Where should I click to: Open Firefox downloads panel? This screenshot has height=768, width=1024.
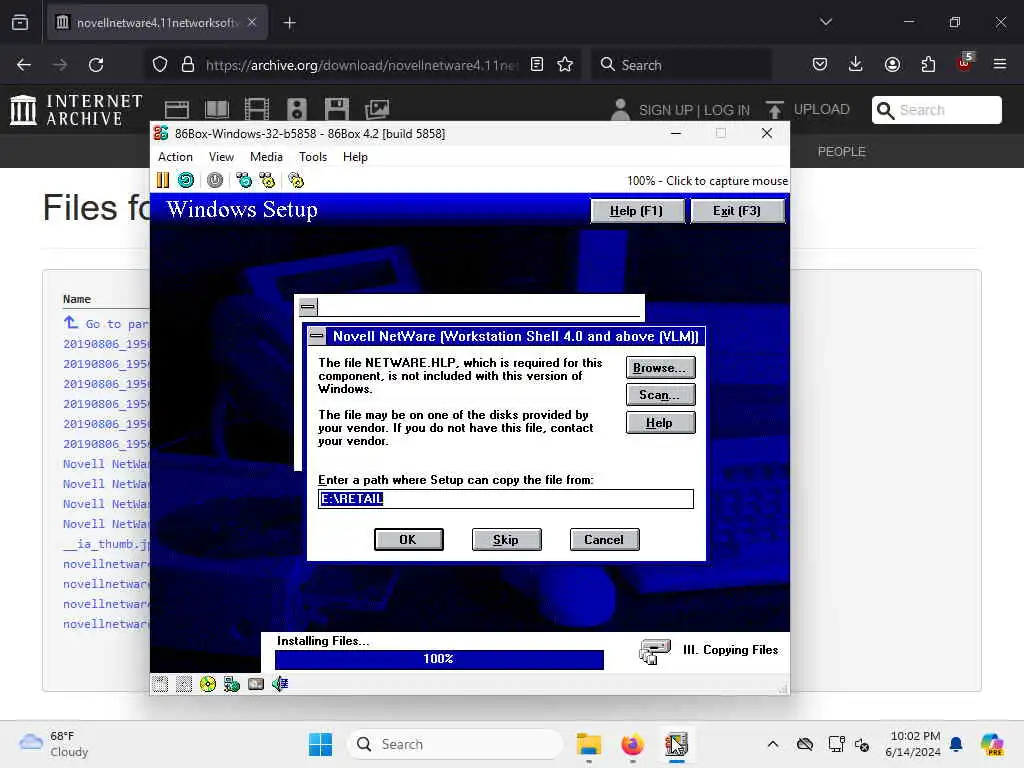click(x=856, y=65)
